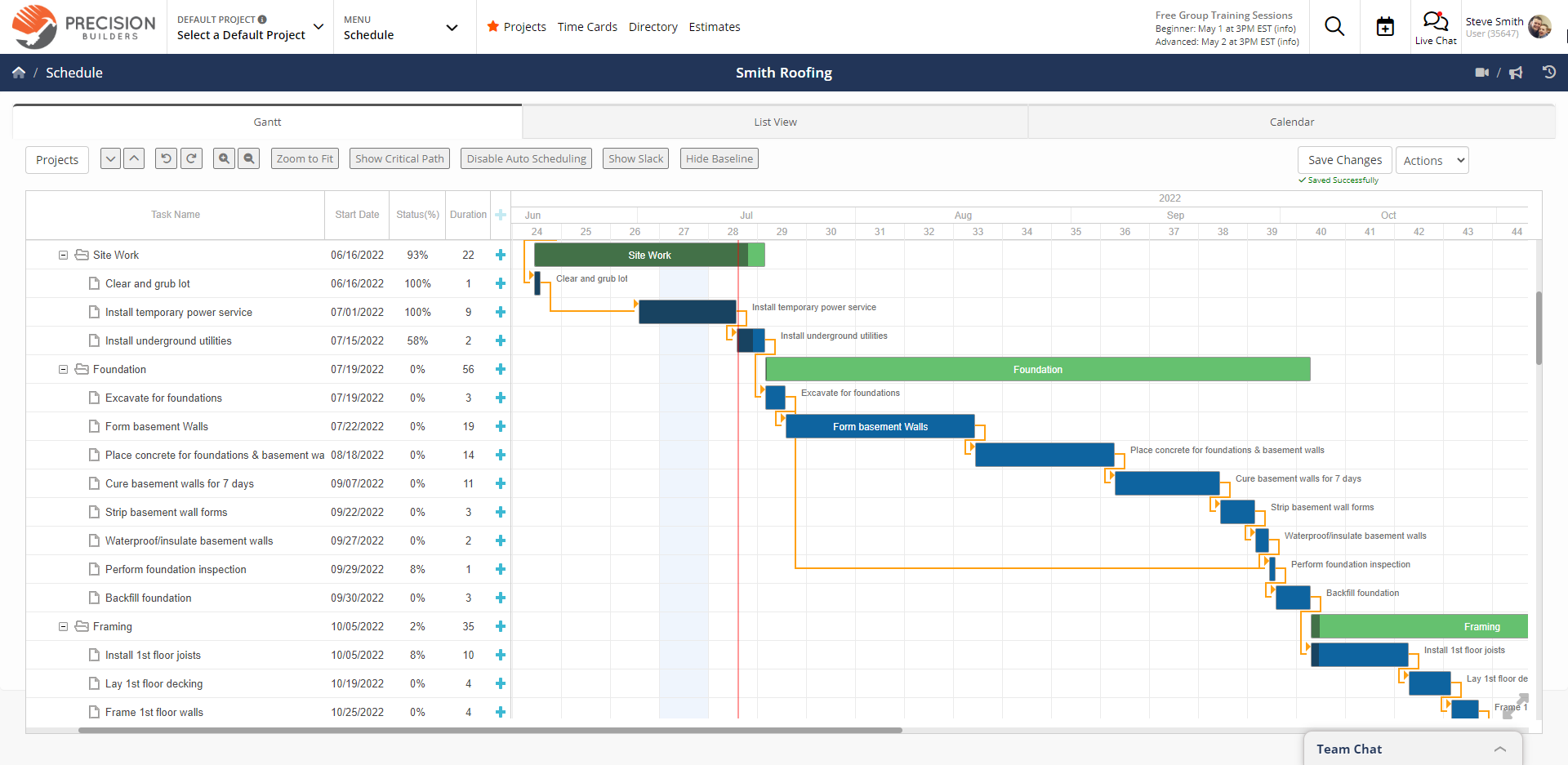Open video camera help icon
The height and width of the screenshot is (765, 1568).
(1482, 73)
